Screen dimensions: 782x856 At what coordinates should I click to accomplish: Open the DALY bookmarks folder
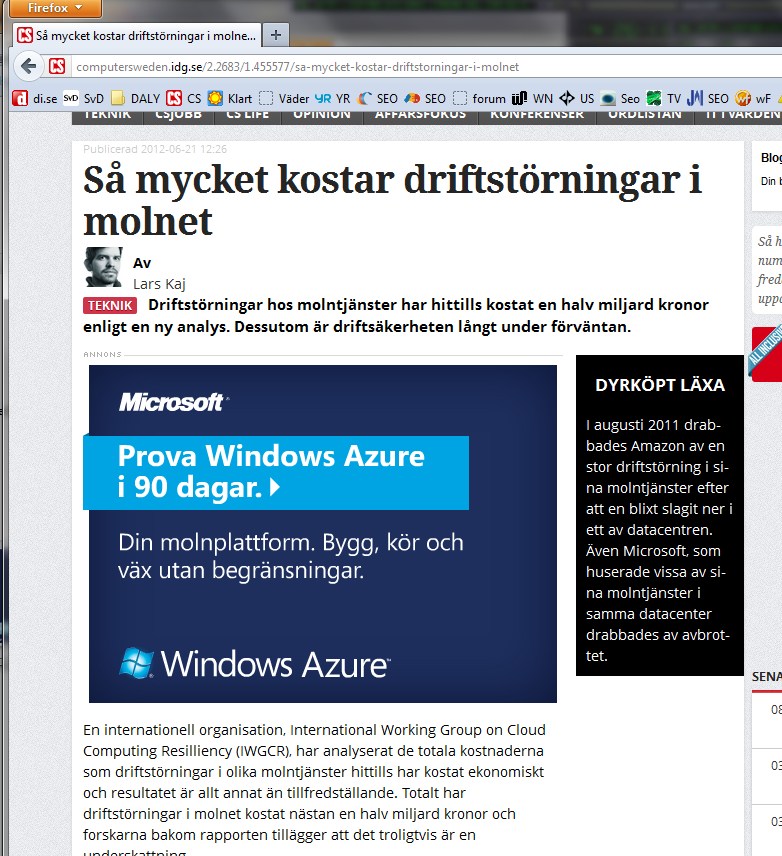pyautogui.click(x=135, y=98)
